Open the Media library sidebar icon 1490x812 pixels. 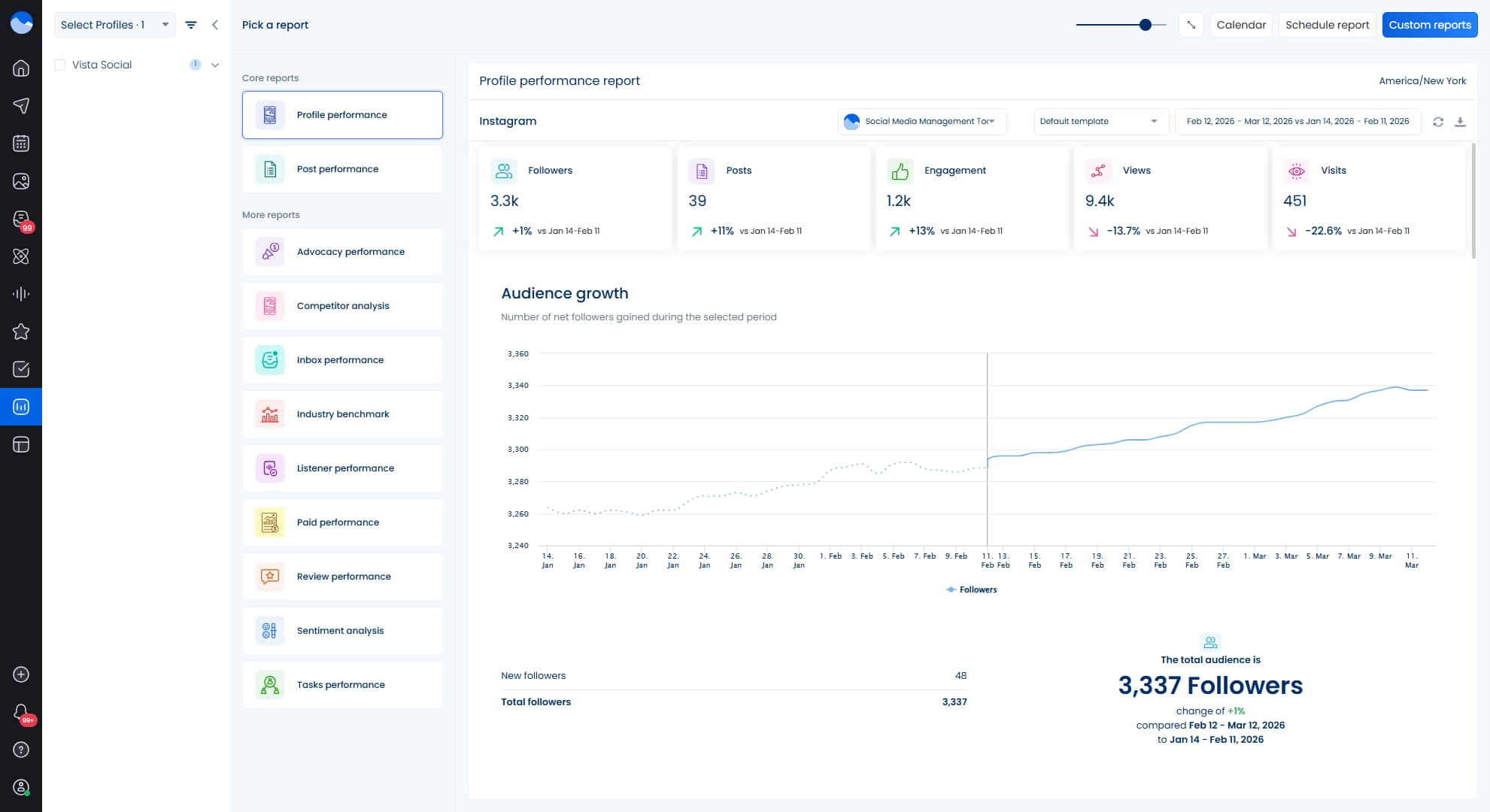coord(21,180)
